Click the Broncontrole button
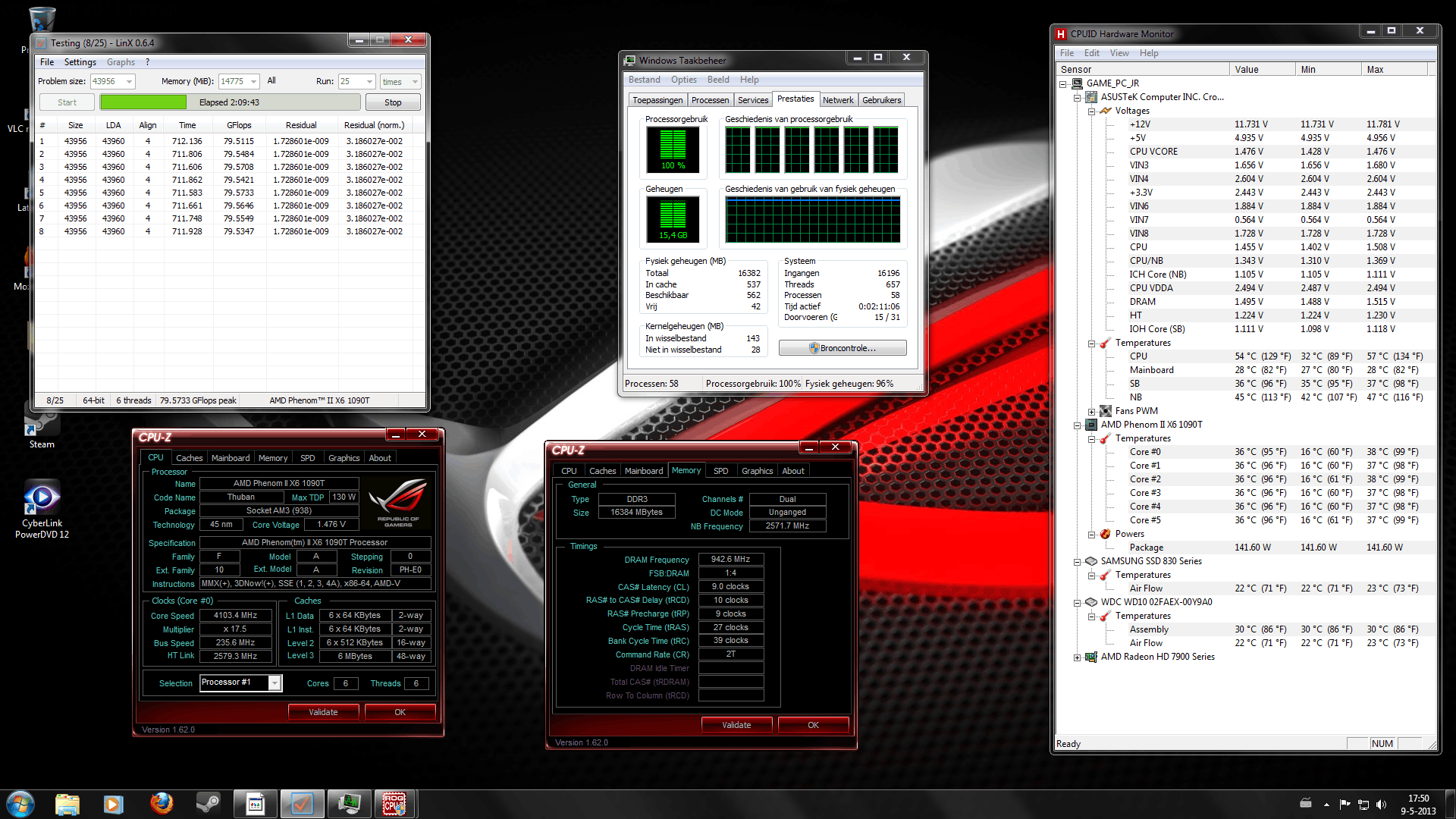The height and width of the screenshot is (819, 1456). point(842,348)
